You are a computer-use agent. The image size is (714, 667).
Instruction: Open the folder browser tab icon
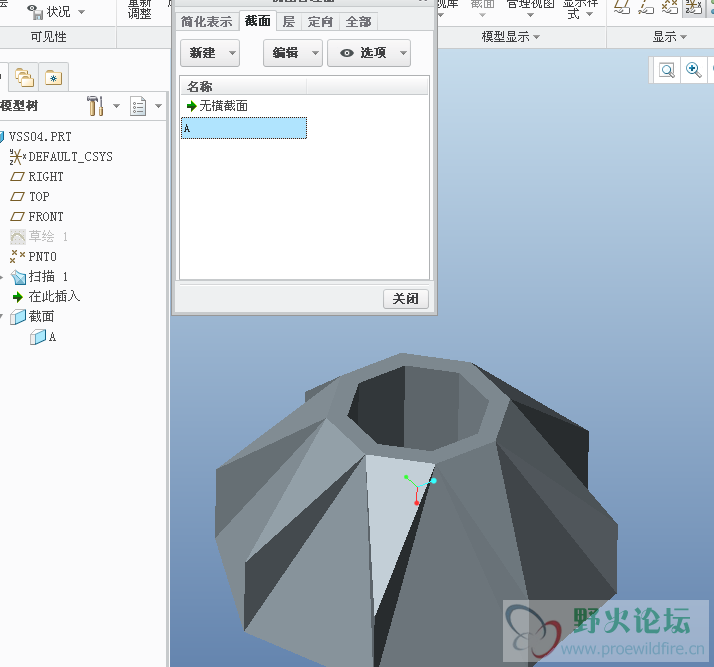pyautogui.click(x=24, y=76)
